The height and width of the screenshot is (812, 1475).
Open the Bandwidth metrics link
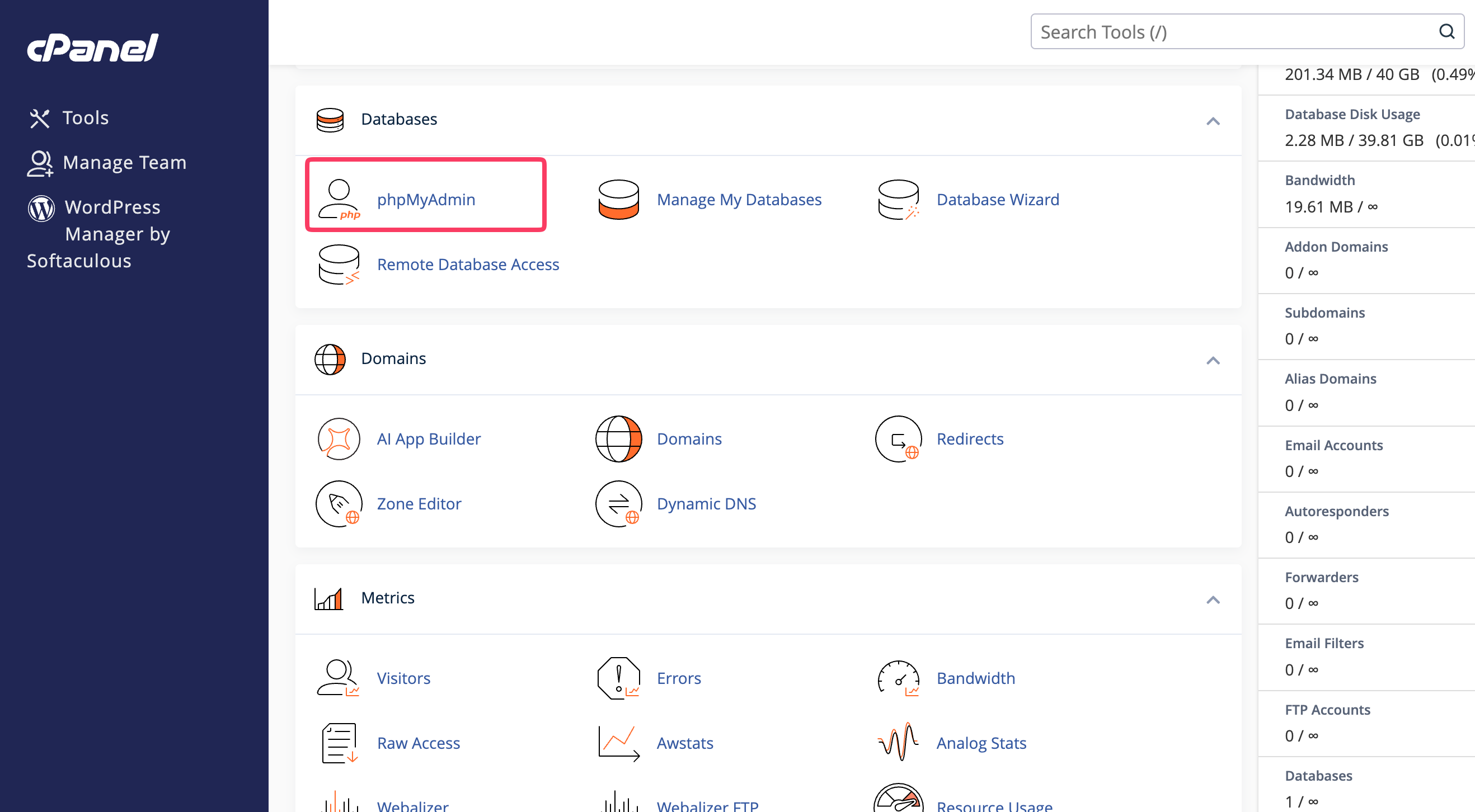pyautogui.click(x=976, y=678)
